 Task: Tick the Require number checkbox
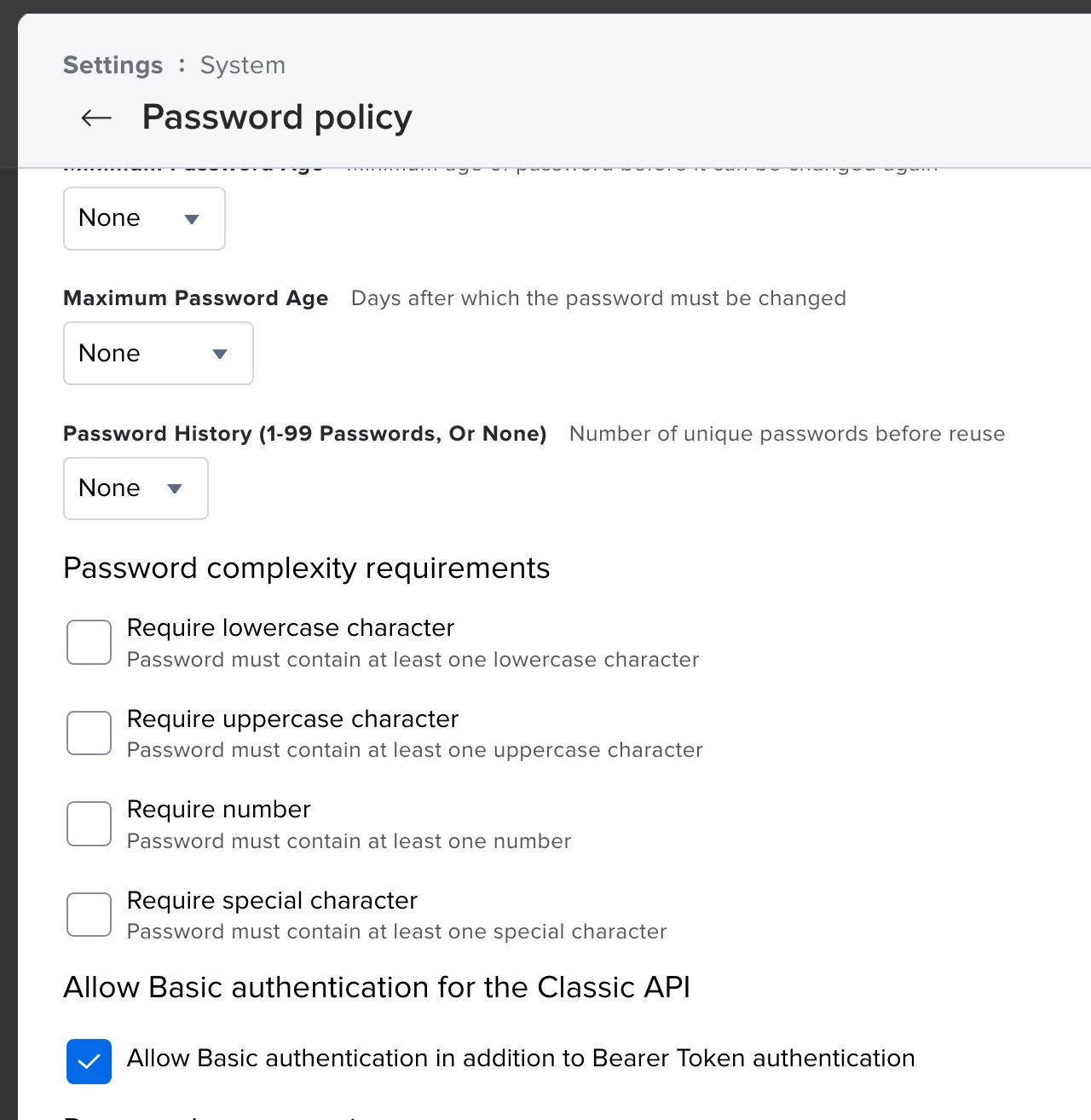[x=89, y=823]
